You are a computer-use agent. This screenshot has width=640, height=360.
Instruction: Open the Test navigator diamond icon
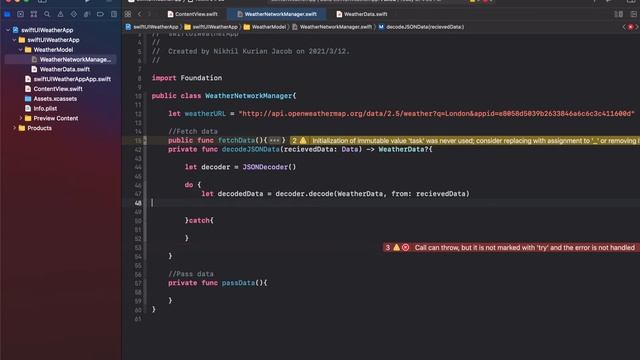tap(73, 14)
